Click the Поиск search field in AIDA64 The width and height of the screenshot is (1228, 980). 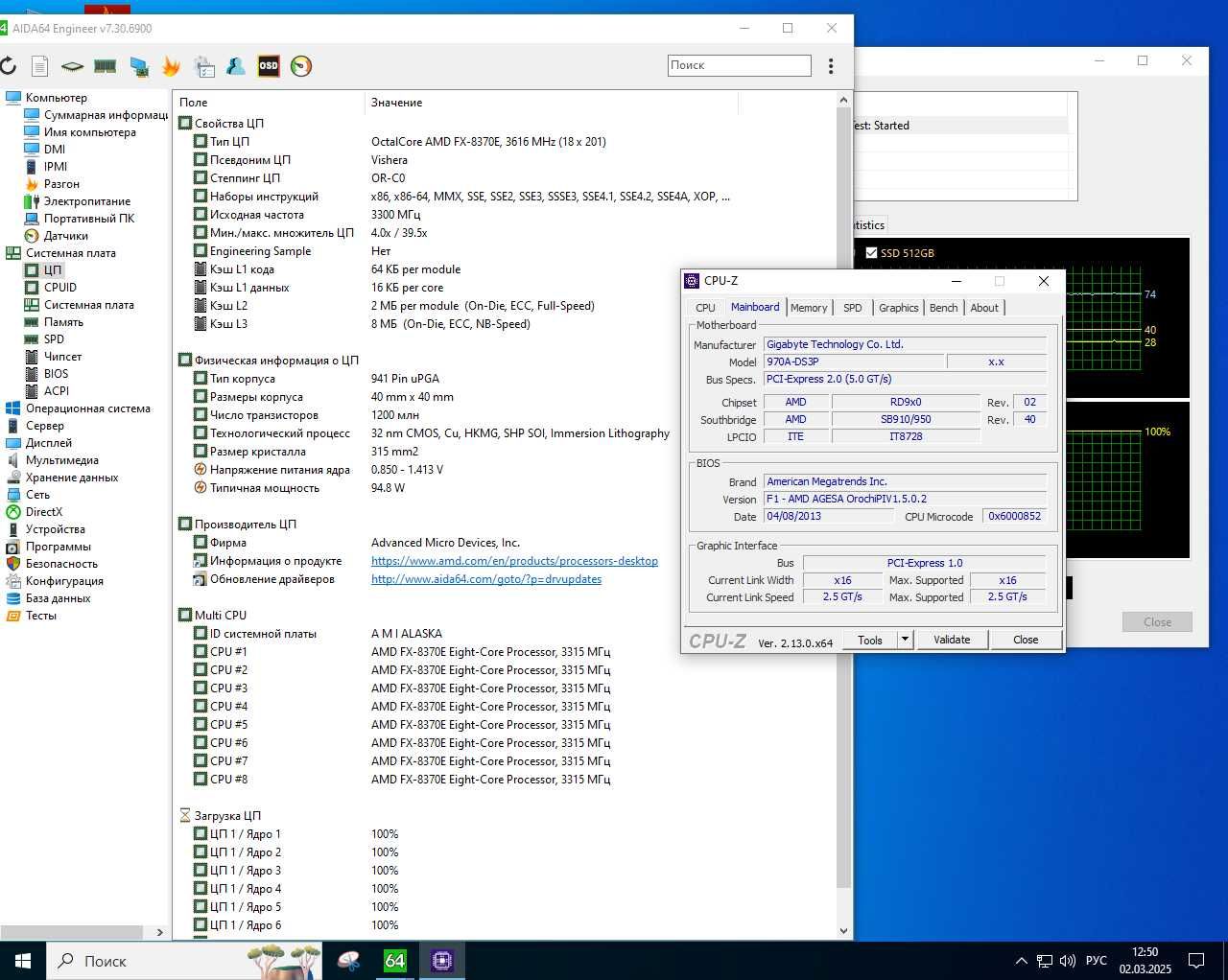pos(740,65)
